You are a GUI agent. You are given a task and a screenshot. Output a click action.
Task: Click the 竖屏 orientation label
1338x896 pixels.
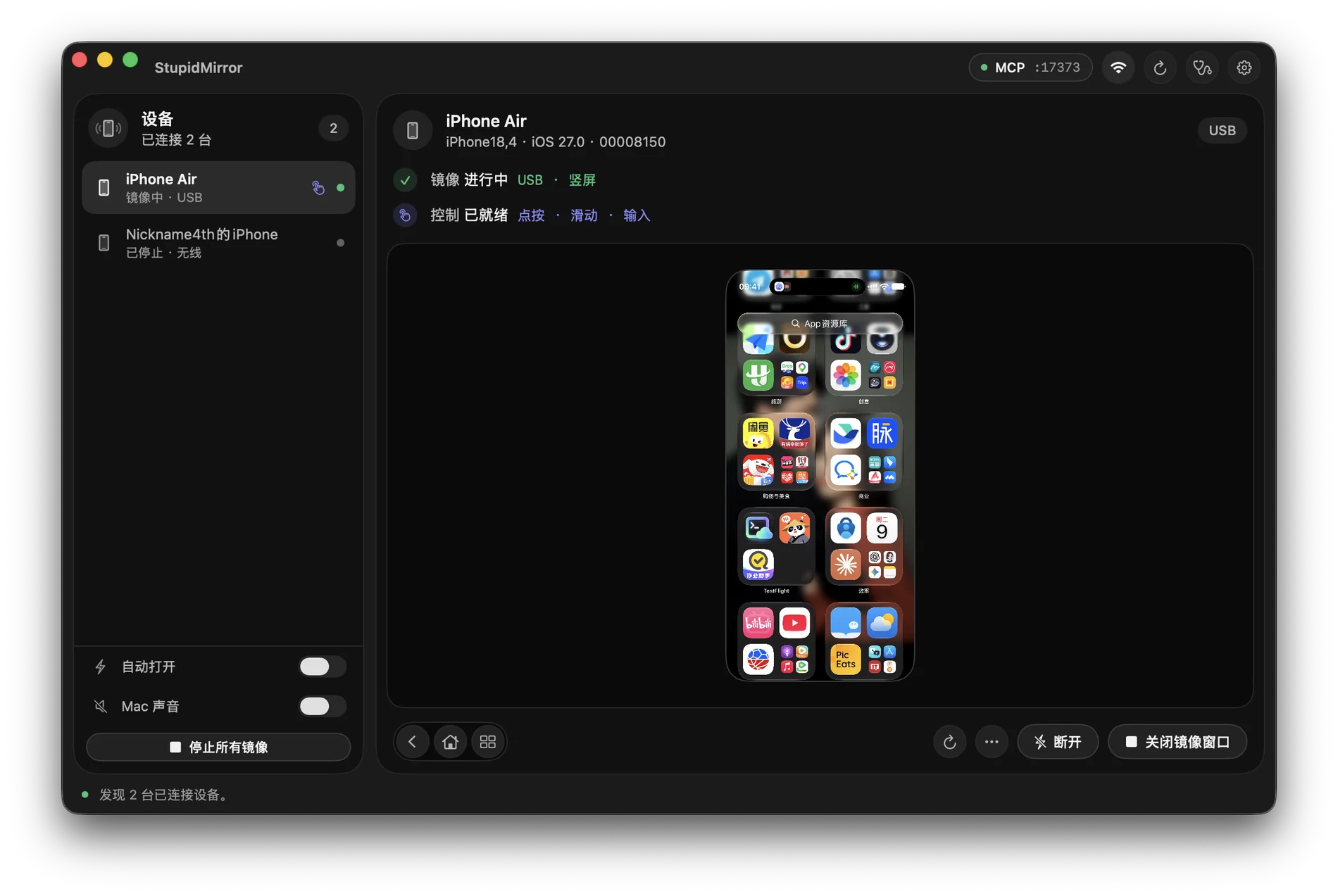tap(582, 180)
